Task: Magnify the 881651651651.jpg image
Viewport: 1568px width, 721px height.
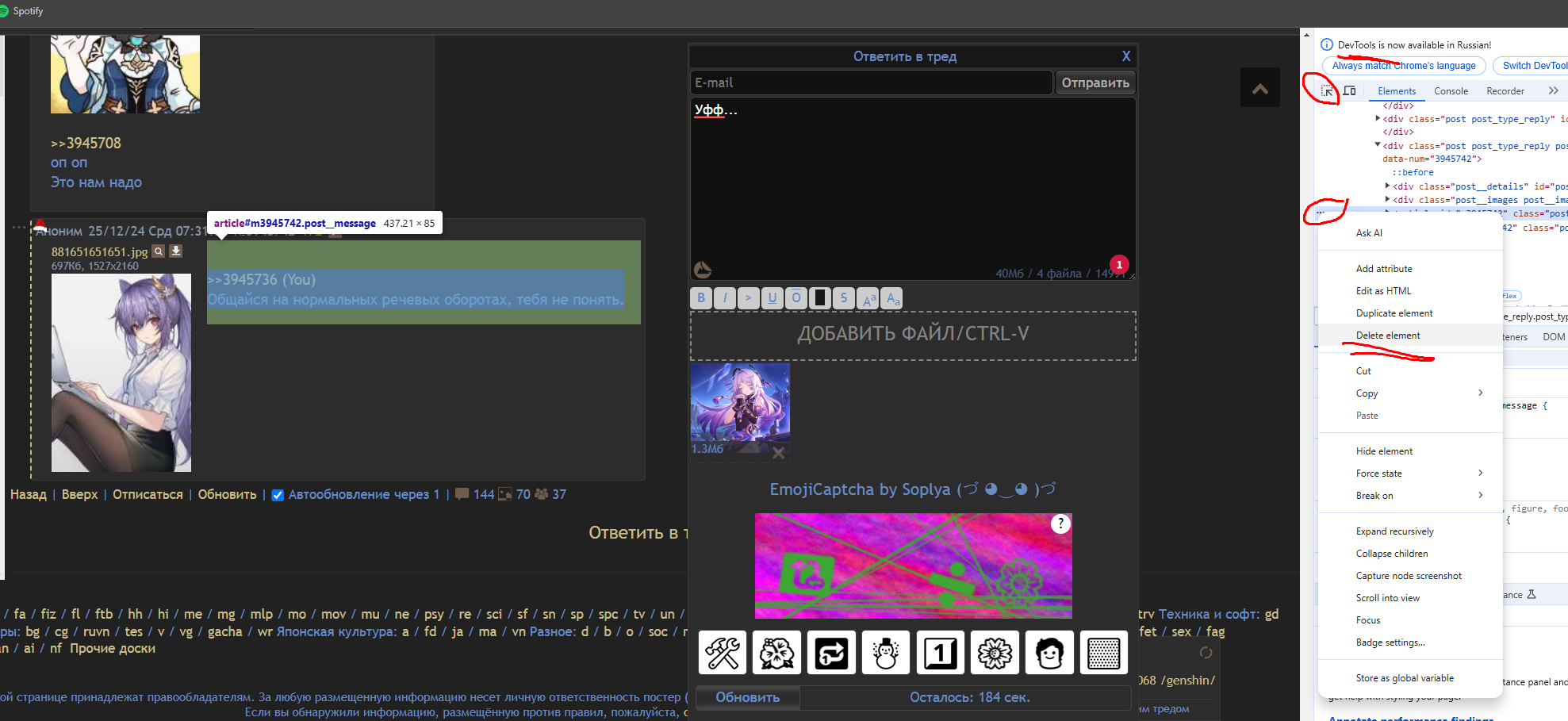Action: pyautogui.click(x=159, y=251)
